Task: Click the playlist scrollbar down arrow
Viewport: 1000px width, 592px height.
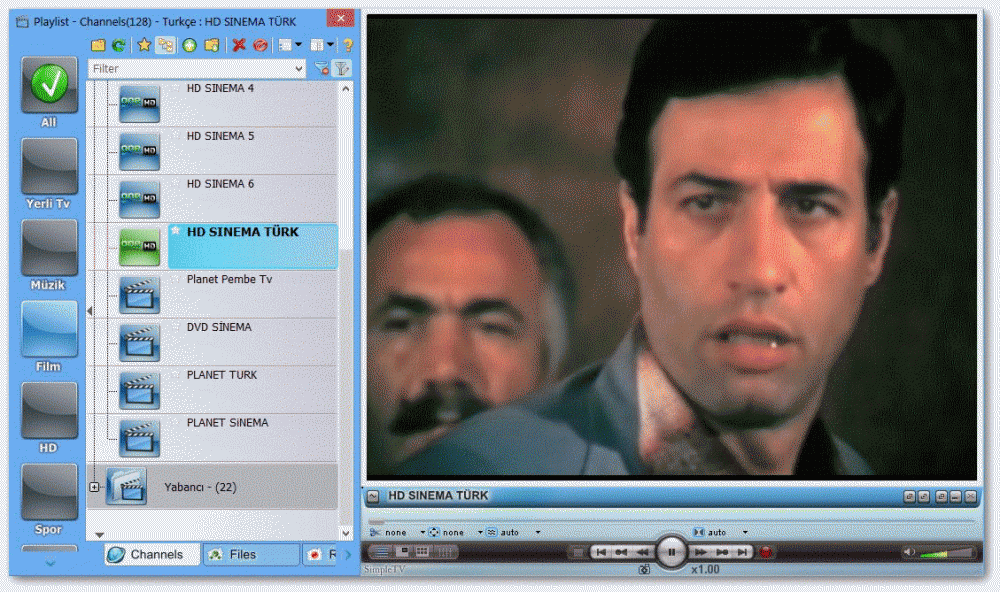Action: tap(346, 533)
